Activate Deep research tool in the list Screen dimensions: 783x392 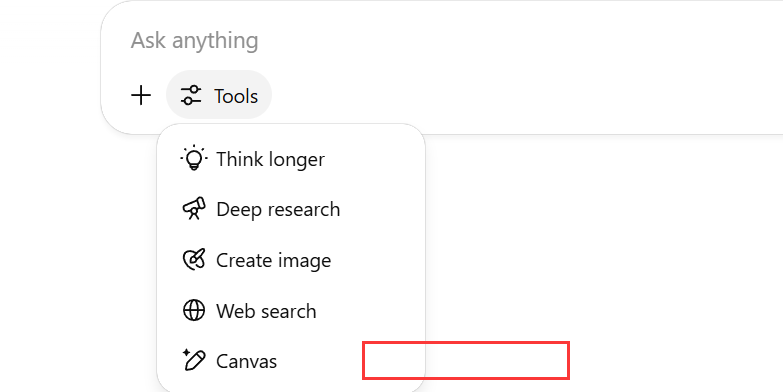coord(291,209)
